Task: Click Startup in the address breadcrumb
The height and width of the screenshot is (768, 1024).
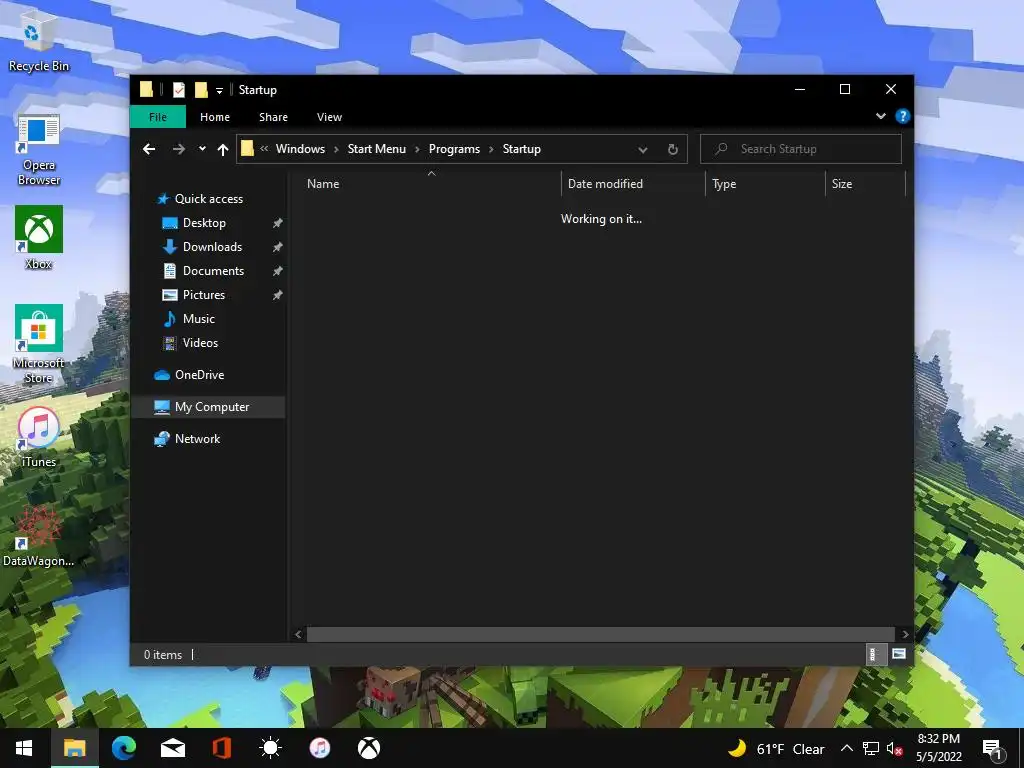Action: (522, 149)
